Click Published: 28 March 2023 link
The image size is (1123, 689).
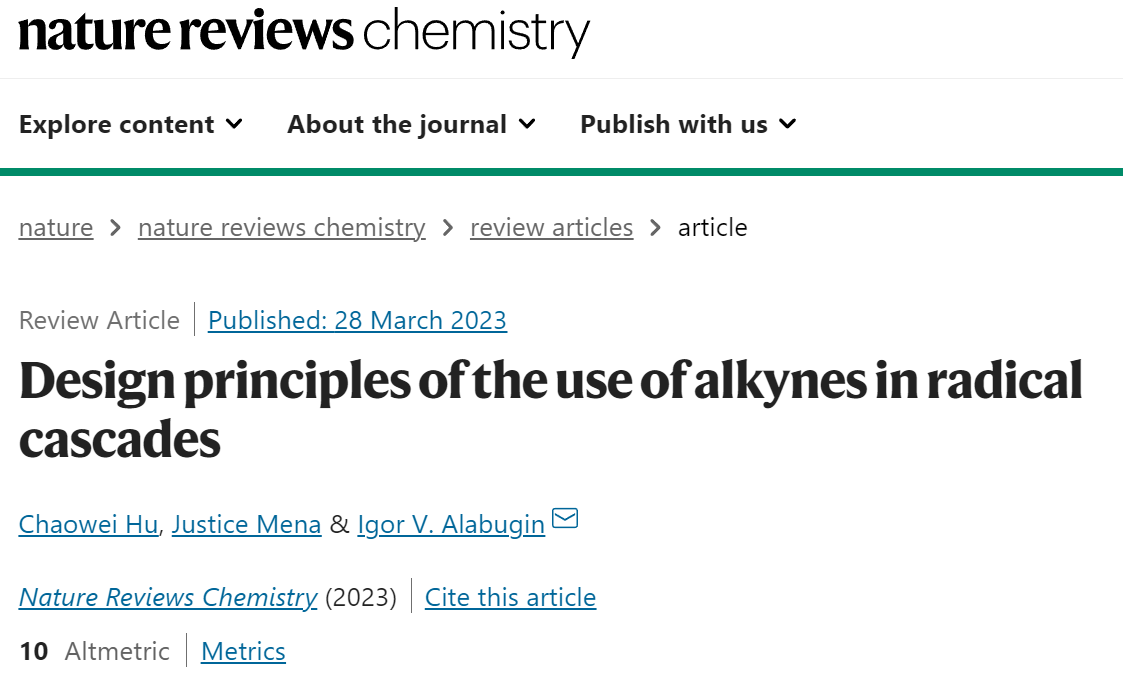pos(357,320)
